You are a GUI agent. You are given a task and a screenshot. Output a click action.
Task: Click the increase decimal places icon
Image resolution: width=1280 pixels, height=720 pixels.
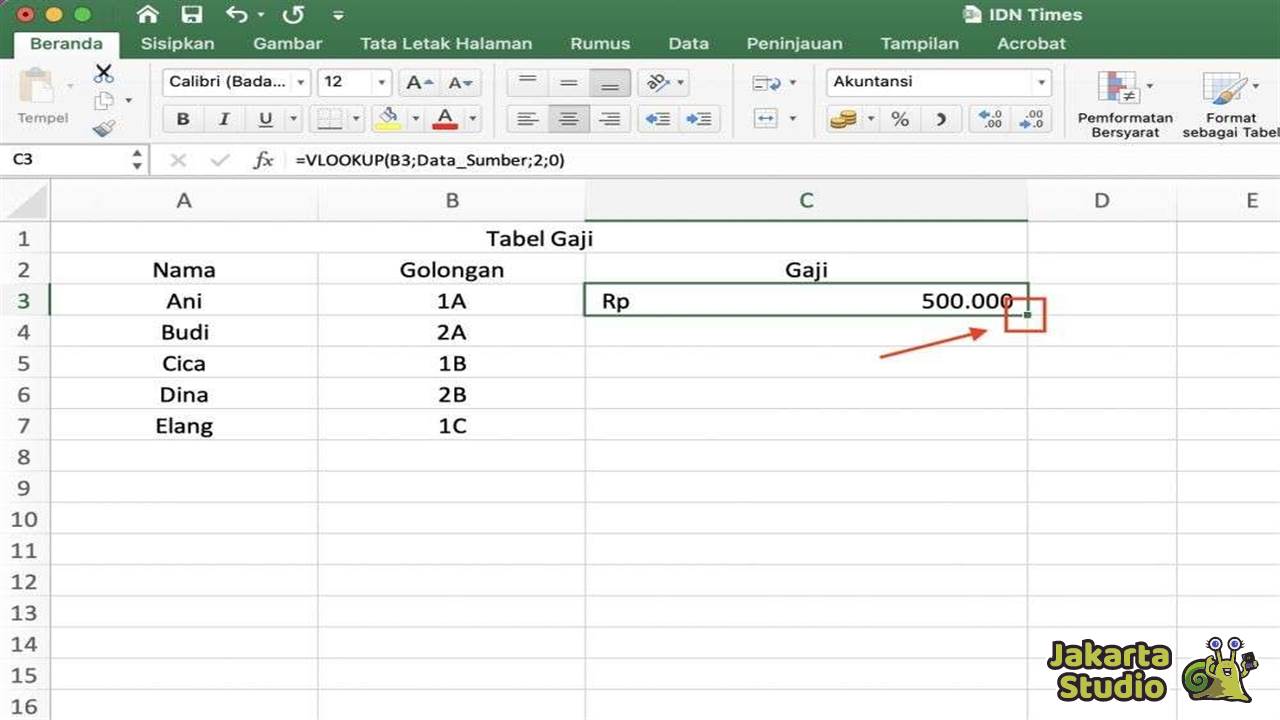[x=990, y=119]
